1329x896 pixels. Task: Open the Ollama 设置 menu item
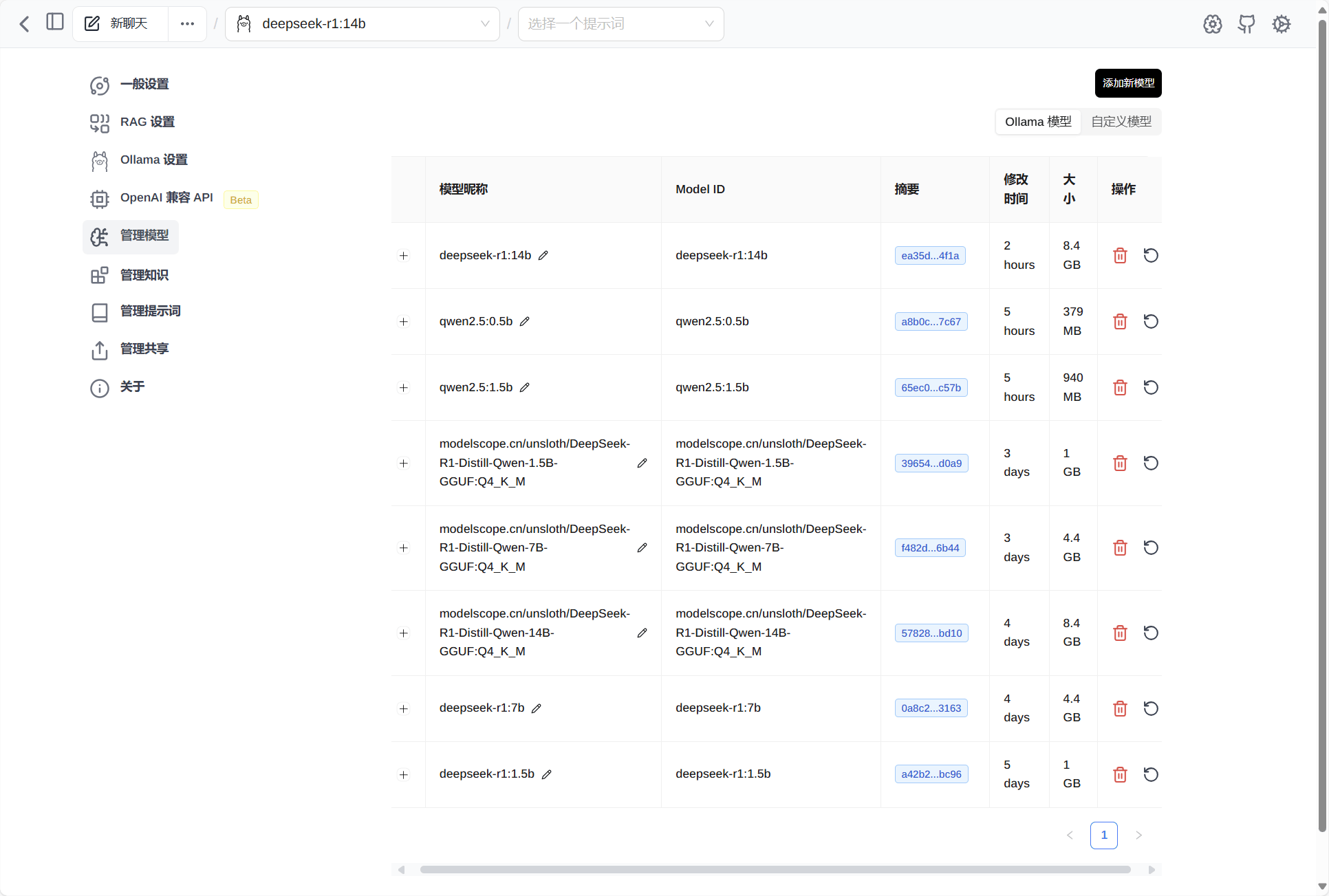[x=153, y=160]
